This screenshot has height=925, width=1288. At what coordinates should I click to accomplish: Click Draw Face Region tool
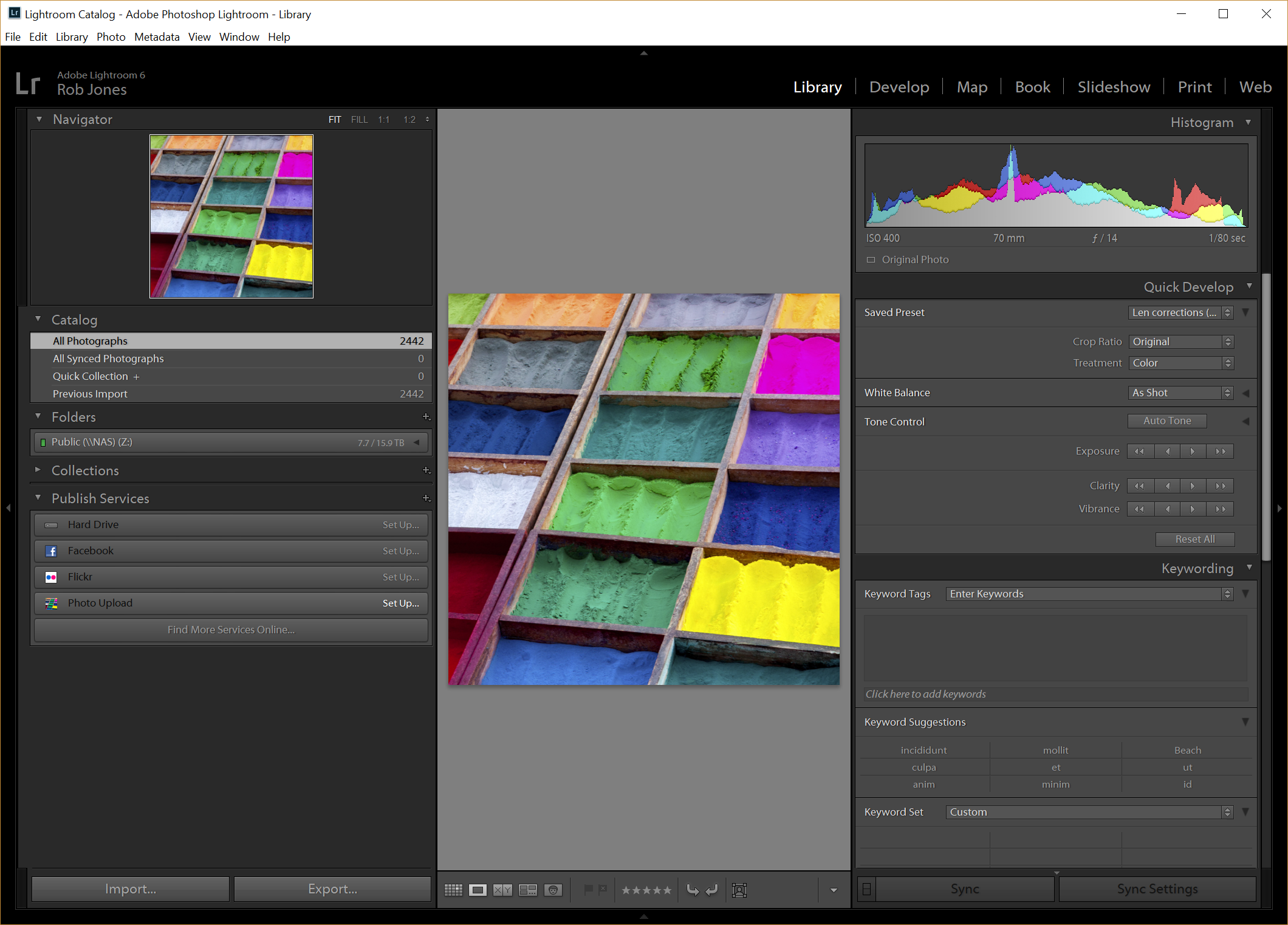pyautogui.click(x=739, y=890)
